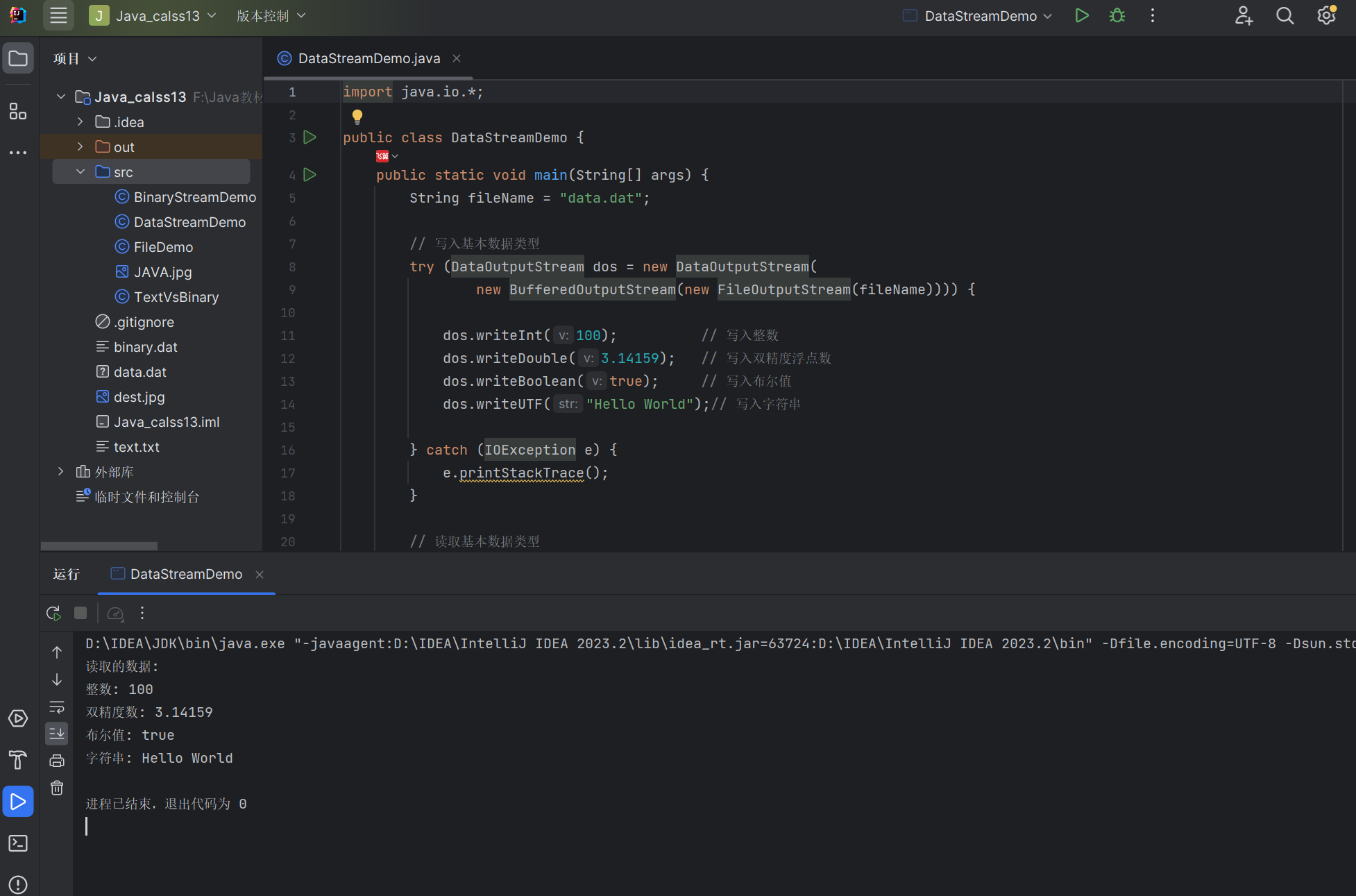Select the DataStreamDemo.java editor tab
The image size is (1356, 896).
point(368,59)
